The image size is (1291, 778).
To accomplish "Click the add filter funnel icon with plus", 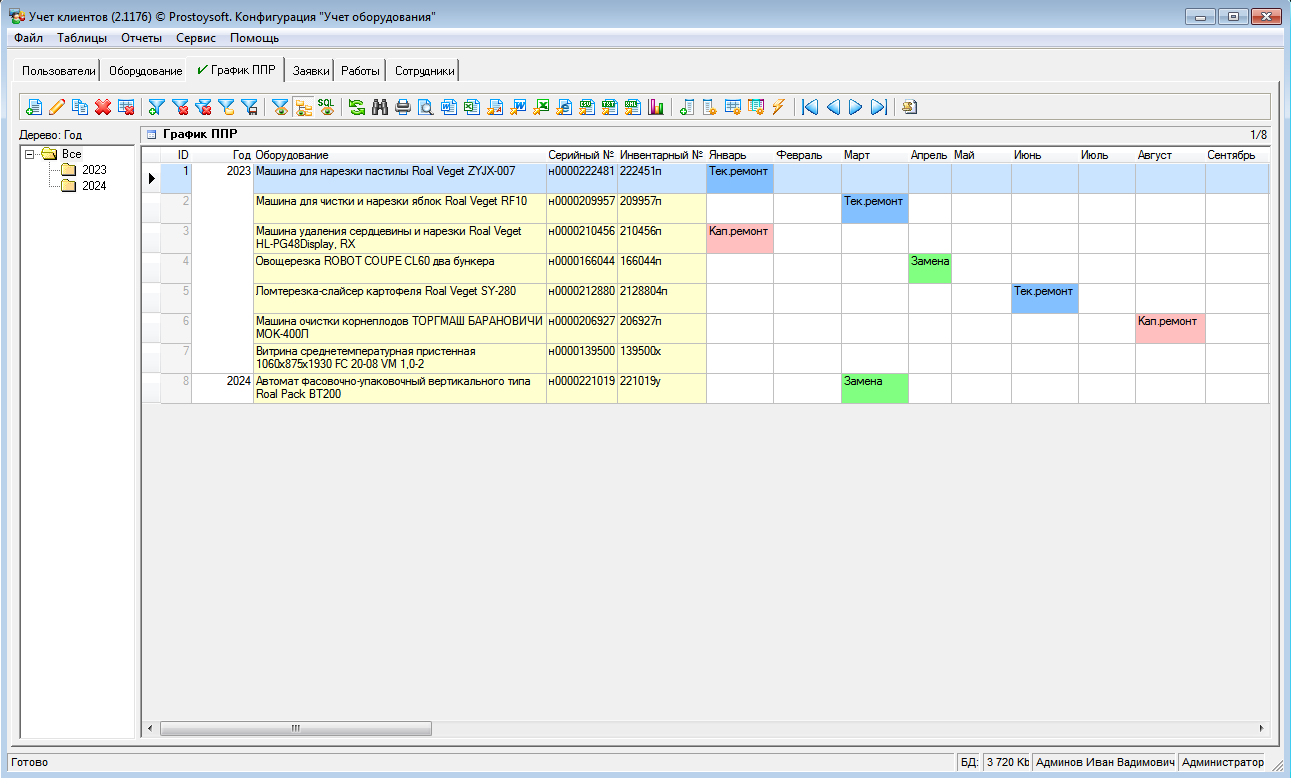I will [x=156, y=107].
